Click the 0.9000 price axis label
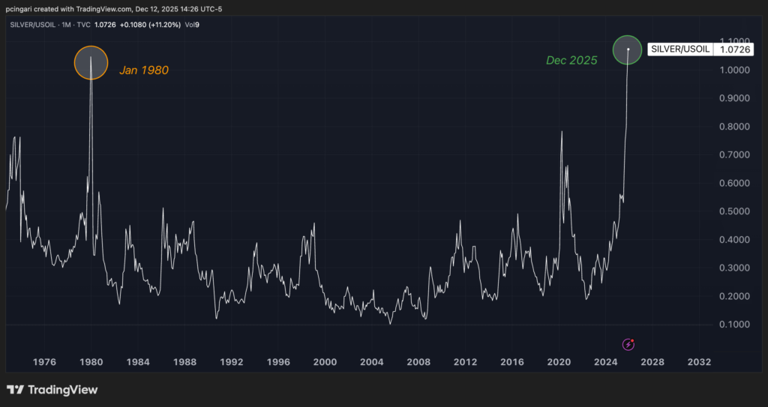 point(736,98)
